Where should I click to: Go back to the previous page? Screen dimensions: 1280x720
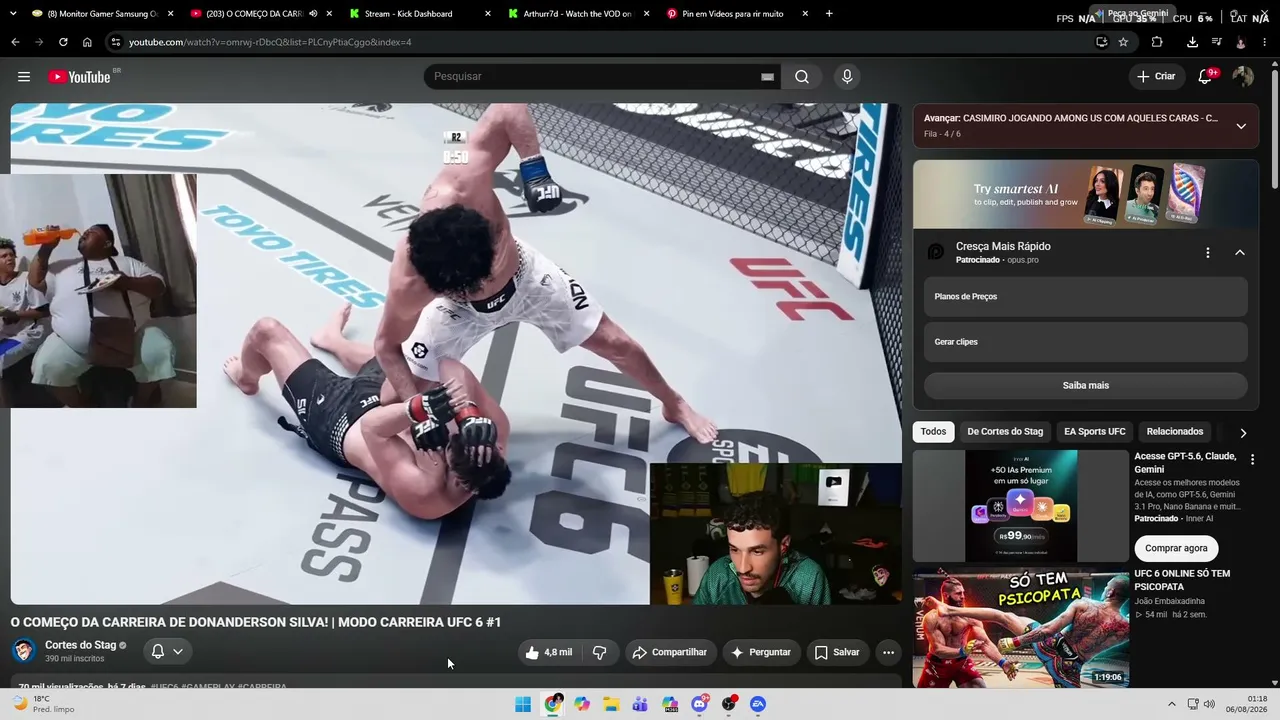click(x=15, y=42)
